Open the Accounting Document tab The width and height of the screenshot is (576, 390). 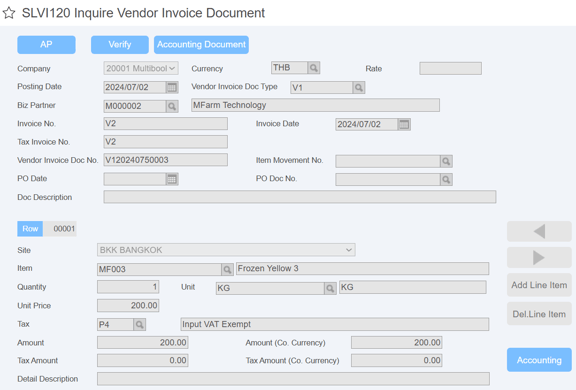[x=201, y=45]
